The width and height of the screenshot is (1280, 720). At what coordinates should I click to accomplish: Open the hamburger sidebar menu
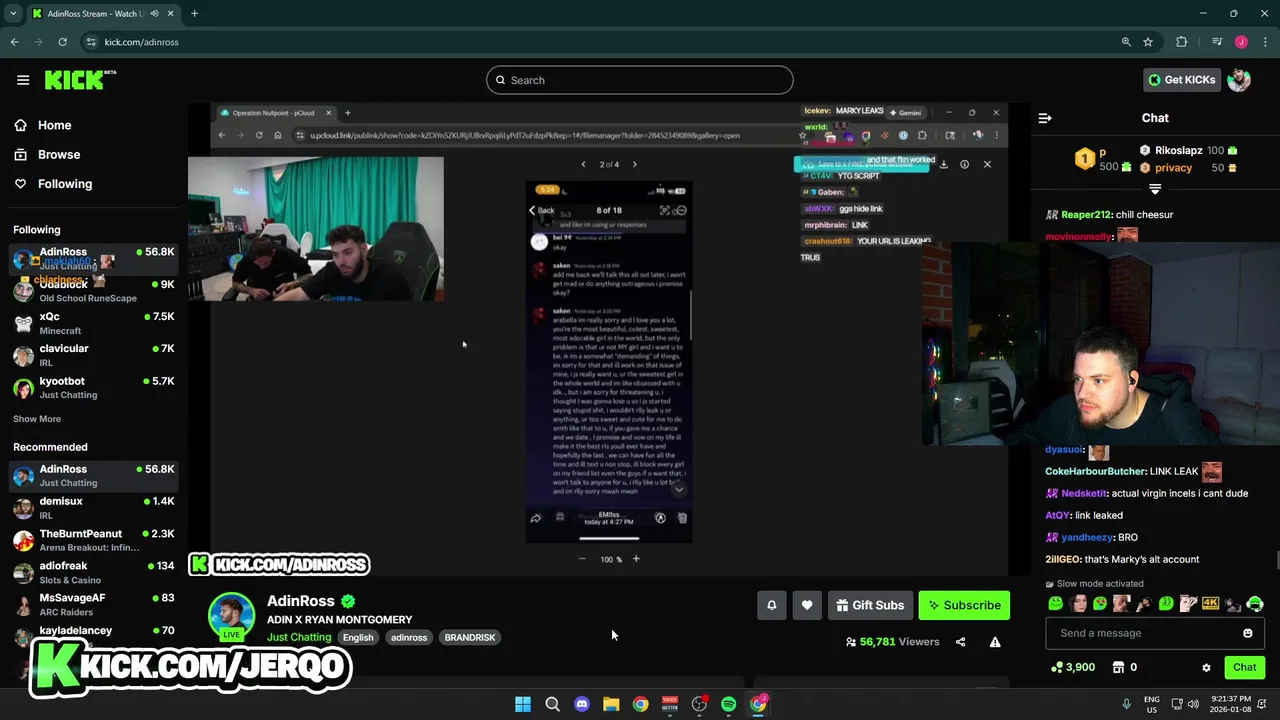point(23,80)
